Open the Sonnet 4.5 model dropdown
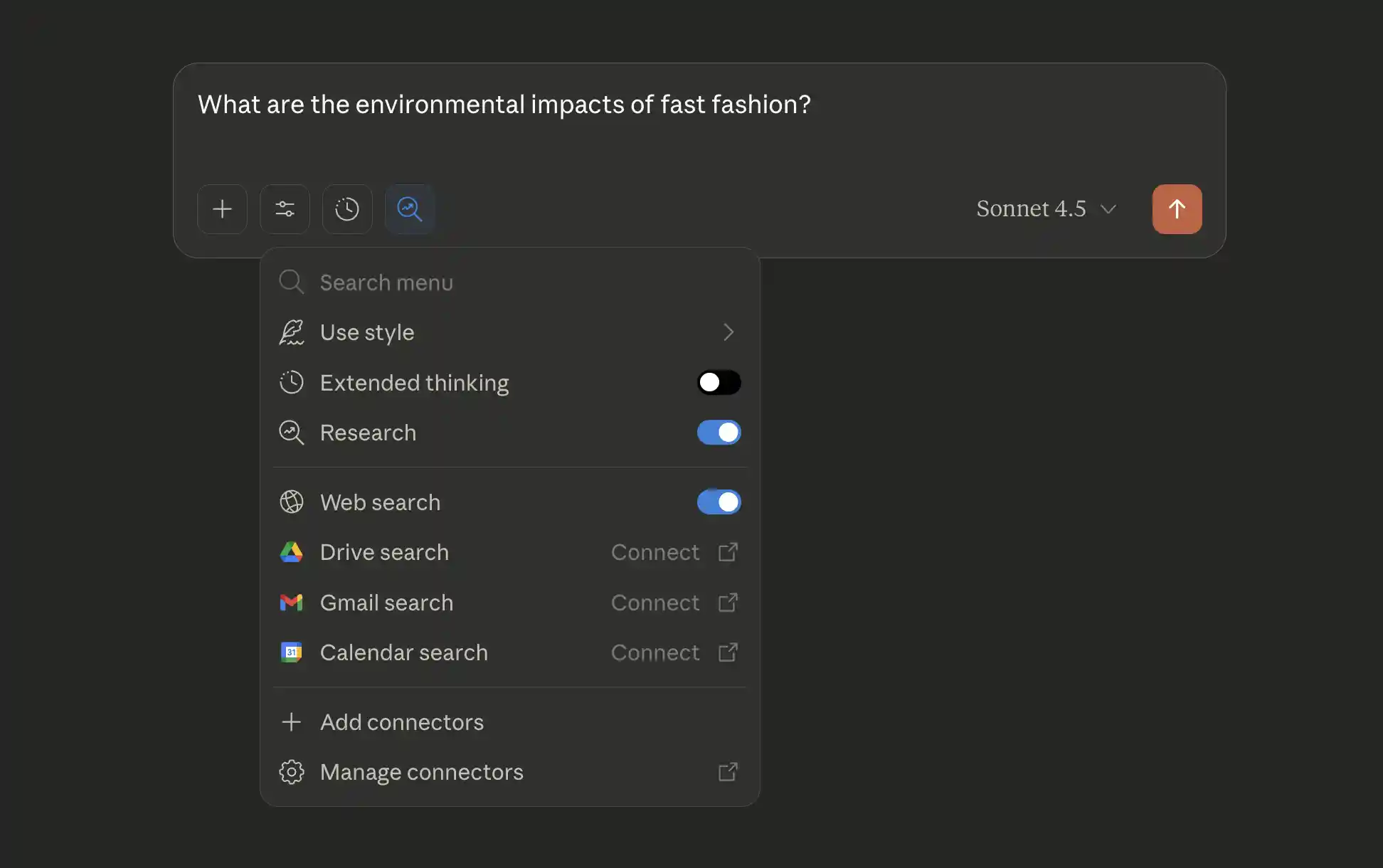This screenshot has height=868, width=1383. click(x=1046, y=209)
